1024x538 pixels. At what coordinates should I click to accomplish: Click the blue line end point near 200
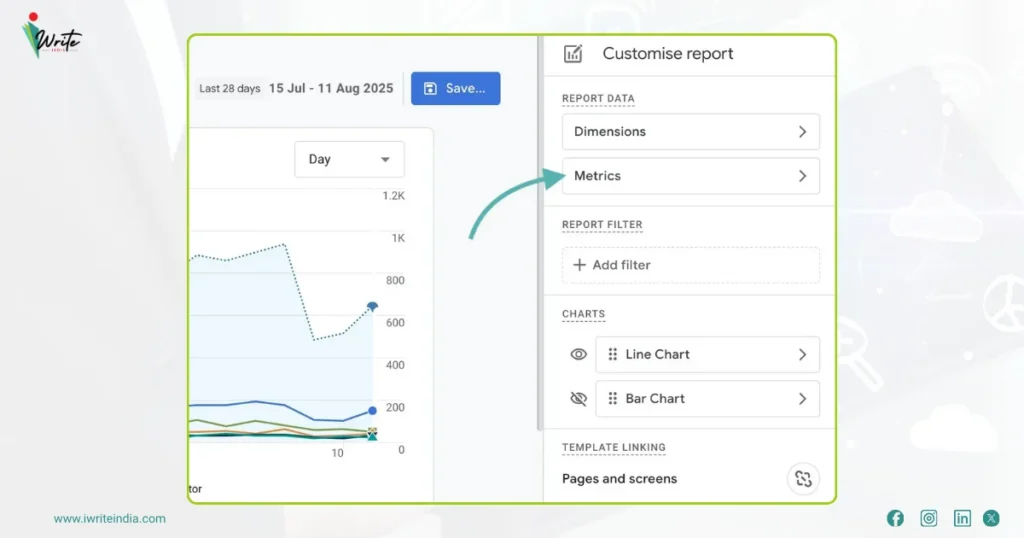click(x=372, y=411)
